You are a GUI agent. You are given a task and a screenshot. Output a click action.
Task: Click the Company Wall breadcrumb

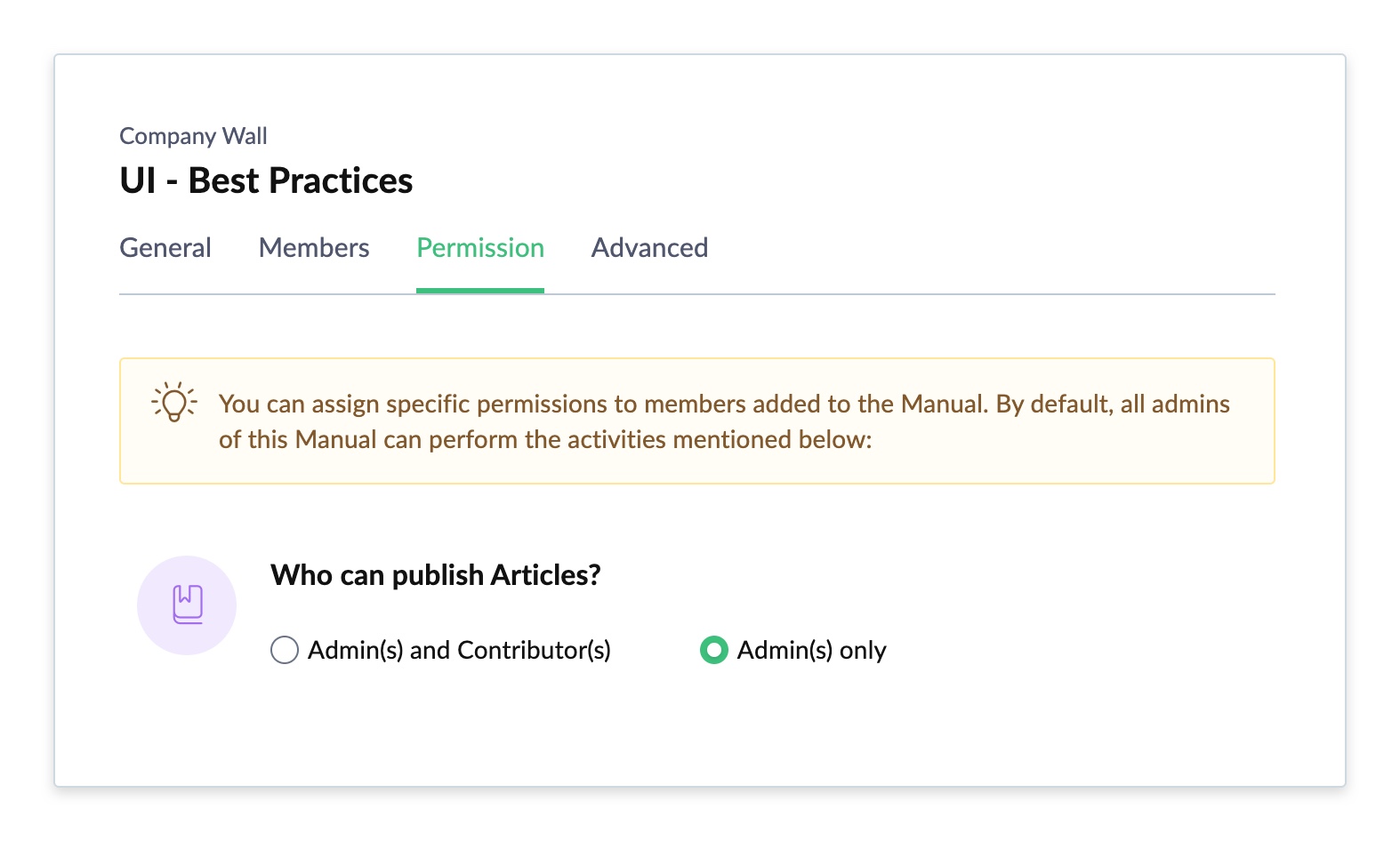pos(193,136)
